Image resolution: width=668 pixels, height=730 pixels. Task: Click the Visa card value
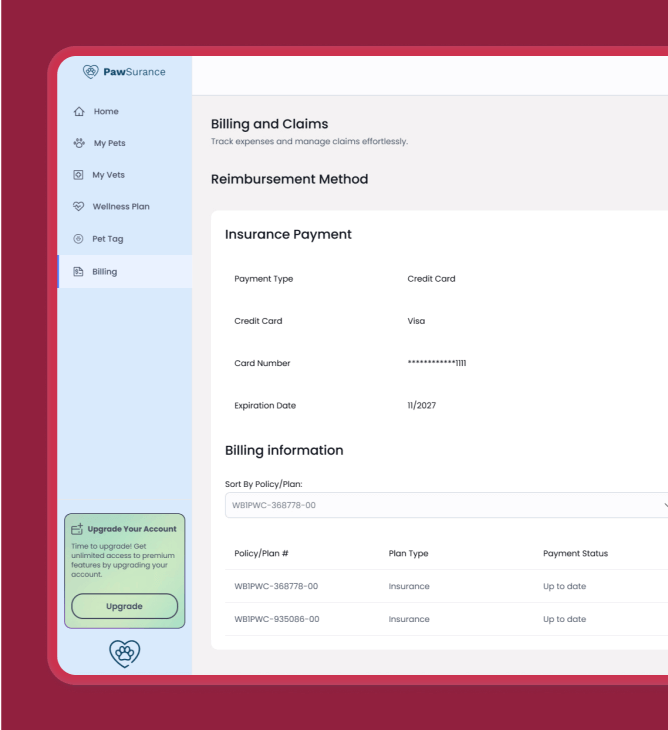click(x=416, y=321)
